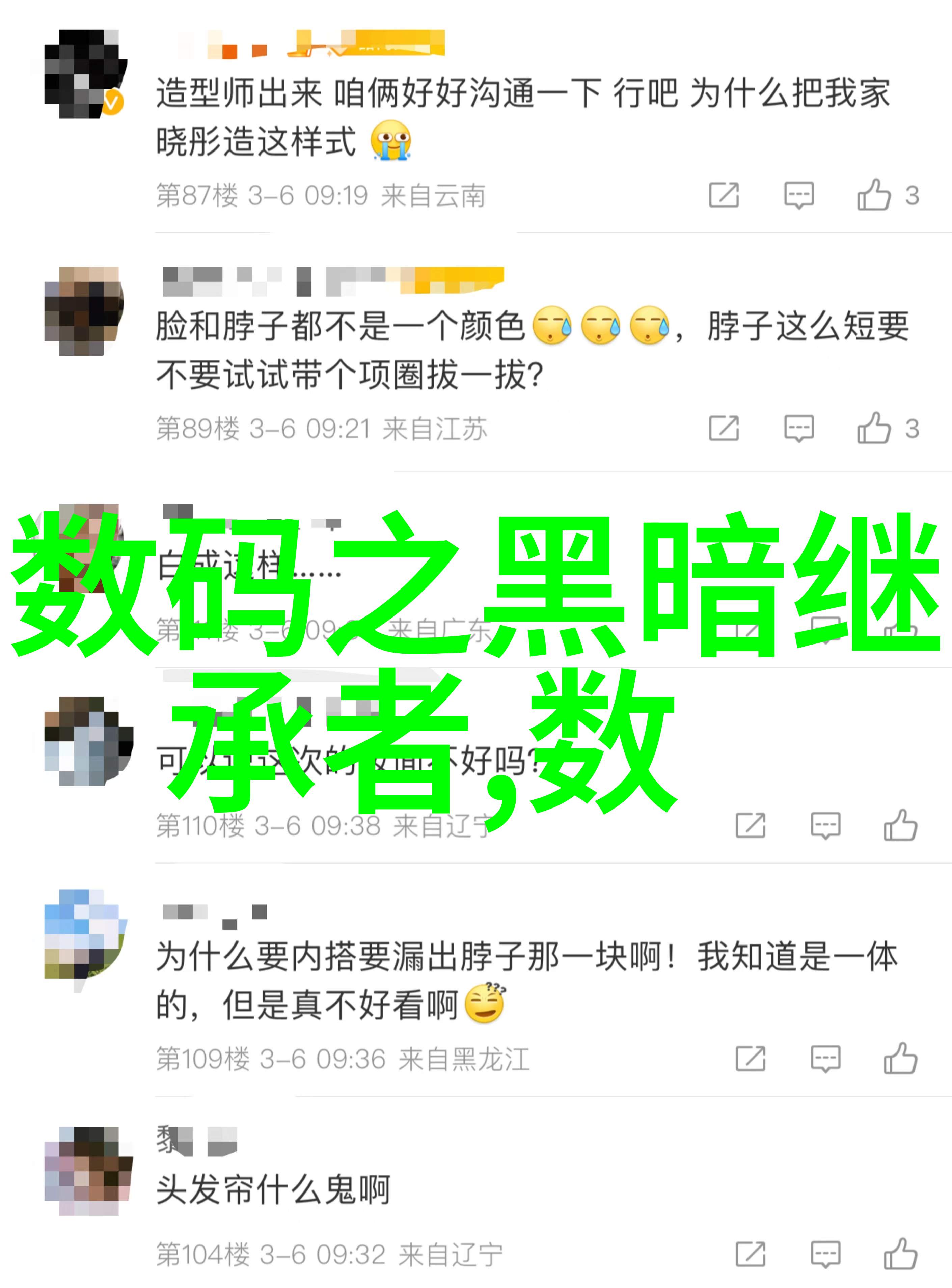952x1288 pixels.
Task: Like the floor 104 comment about bangs
Action: point(900,1255)
